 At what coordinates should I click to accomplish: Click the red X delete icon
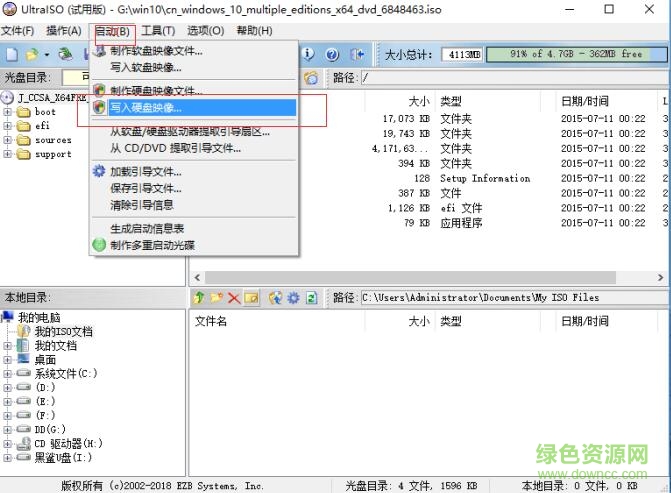233,298
